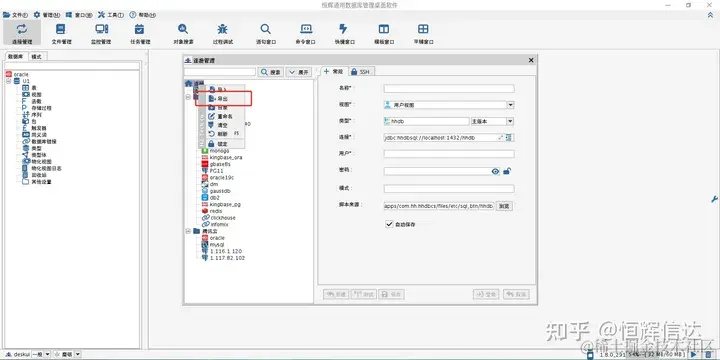Image resolution: width=720 pixels, height=360 pixels.
Task: Click the wrench icon on right edge
Action: 714,199
